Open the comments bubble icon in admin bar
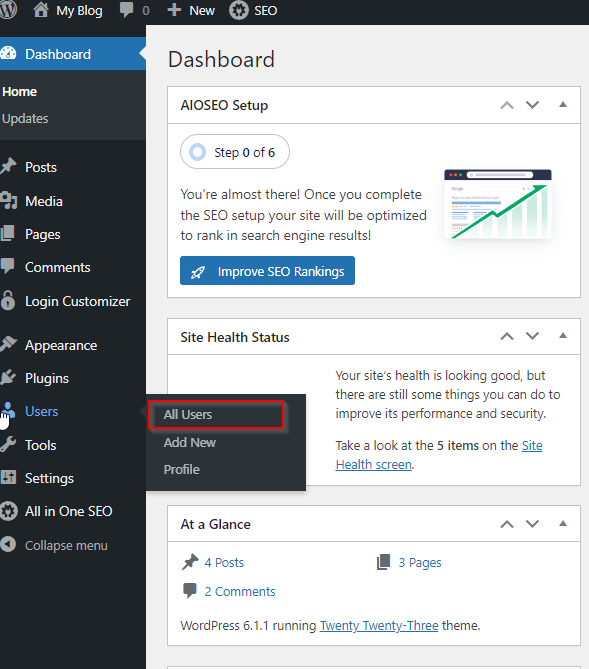Viewport: 589px width, 669px height. [126, 10]
